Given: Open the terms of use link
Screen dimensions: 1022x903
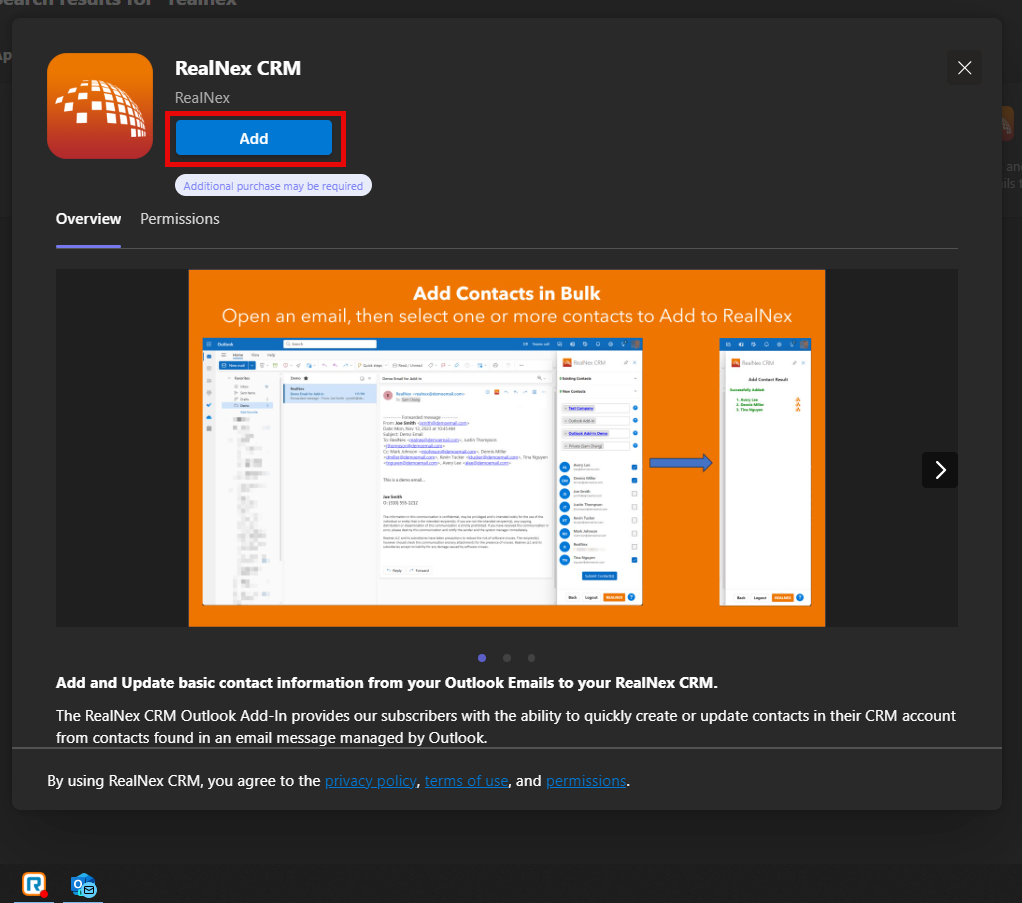Looking at the screenshot, I should tap(466, 780).
